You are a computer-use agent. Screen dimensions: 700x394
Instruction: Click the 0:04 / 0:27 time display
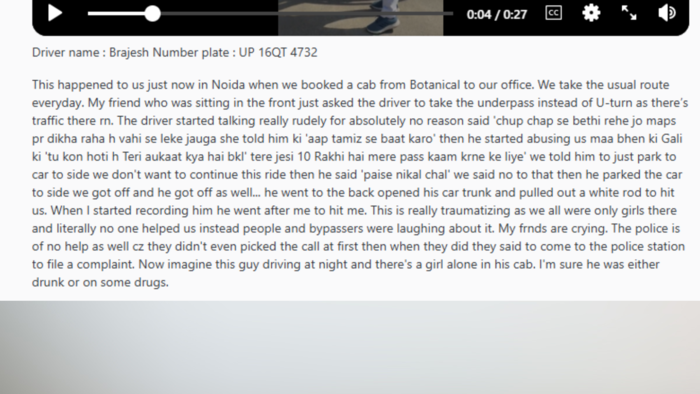pyautogui.click(x=496, y=14)
